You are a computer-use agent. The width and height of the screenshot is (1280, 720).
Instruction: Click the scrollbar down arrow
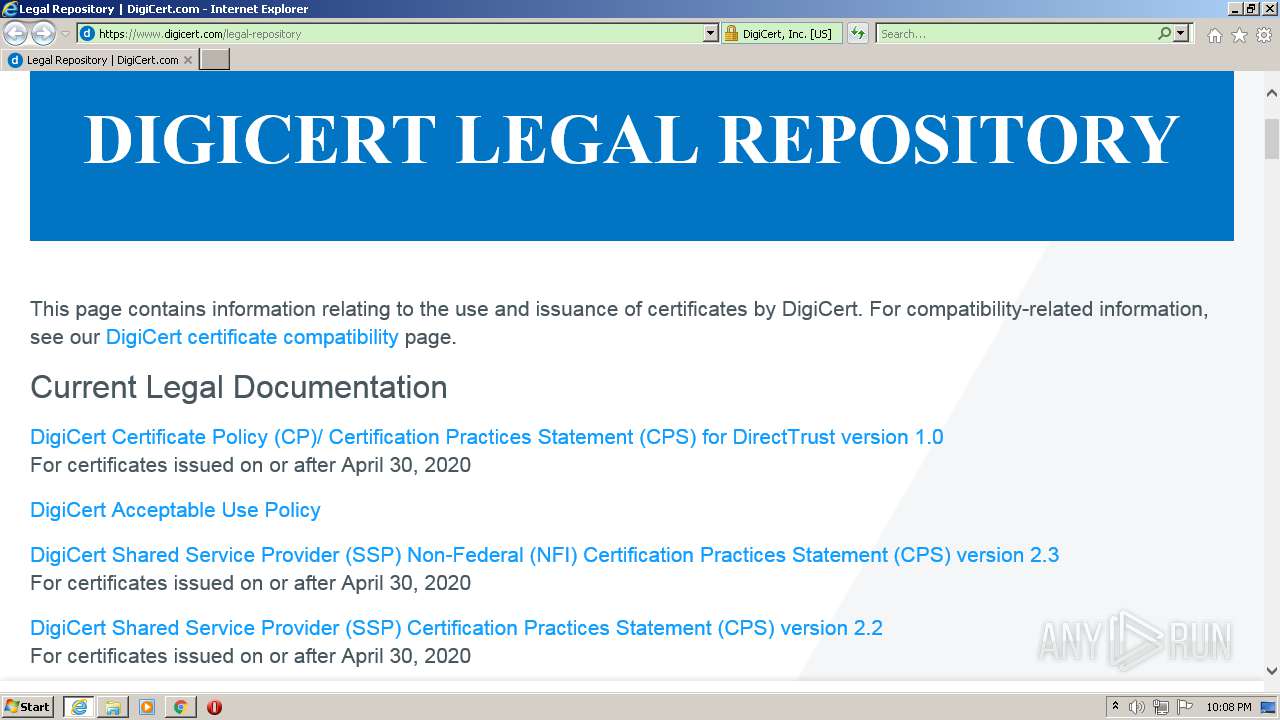click(1272, 671)
